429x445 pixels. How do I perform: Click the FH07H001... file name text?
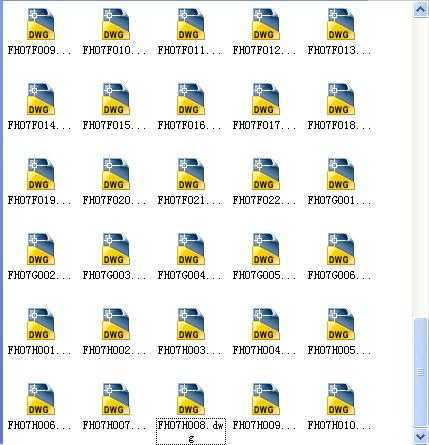(39, 350)
